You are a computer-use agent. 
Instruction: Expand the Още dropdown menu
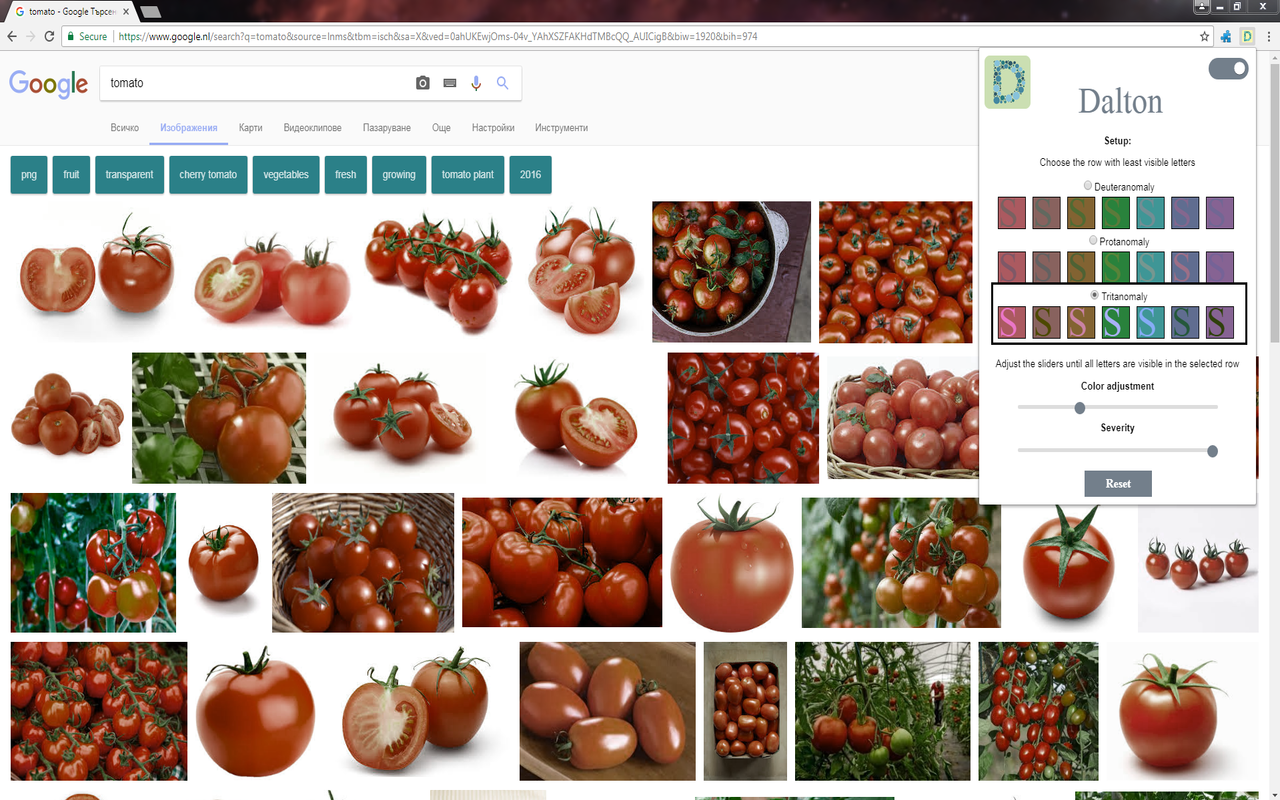[441, 128]
